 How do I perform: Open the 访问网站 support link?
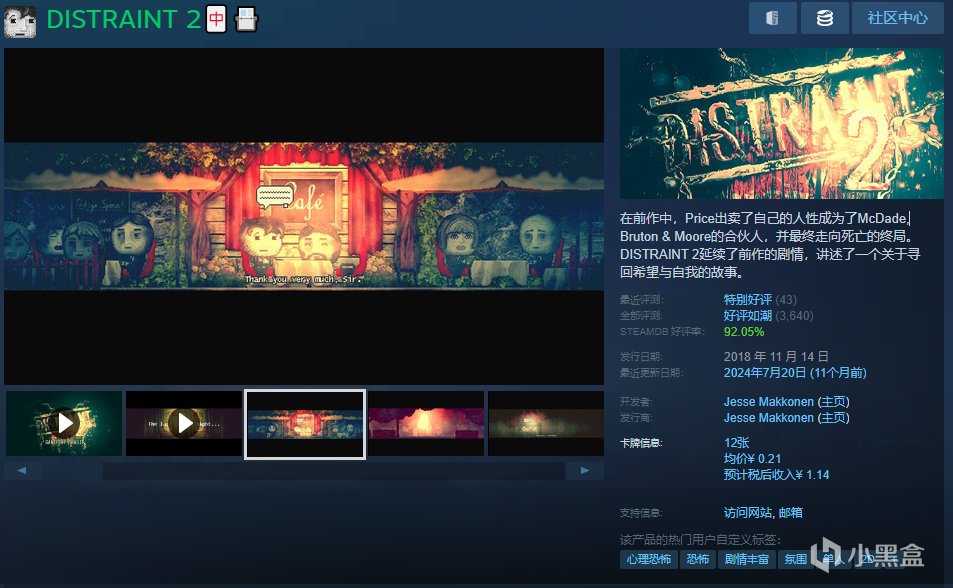748,513
